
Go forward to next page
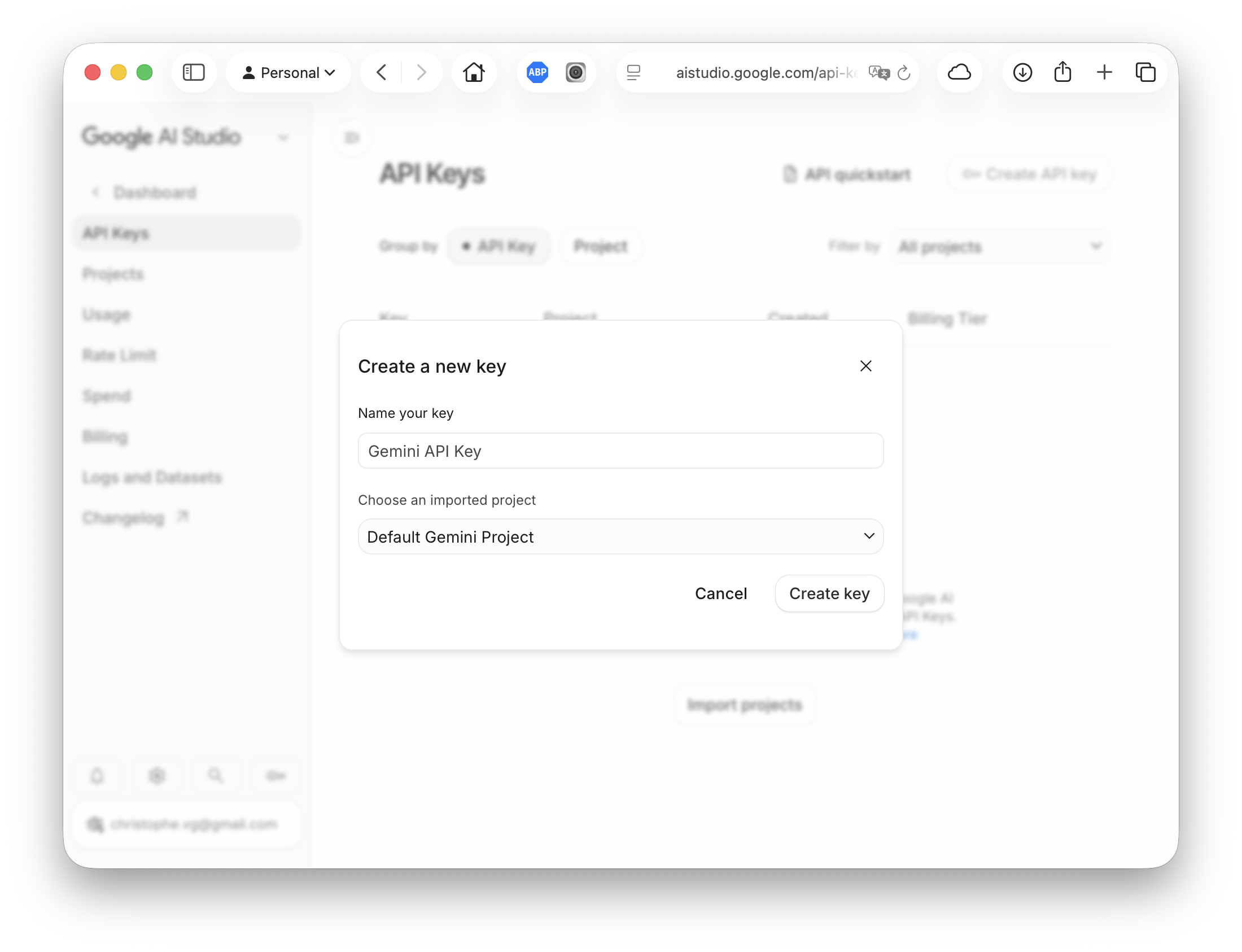point(421,72)
